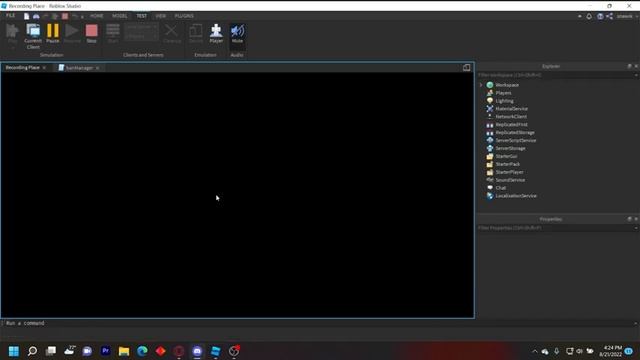
Task: Open Windows taskbar search
Action: 32,351
